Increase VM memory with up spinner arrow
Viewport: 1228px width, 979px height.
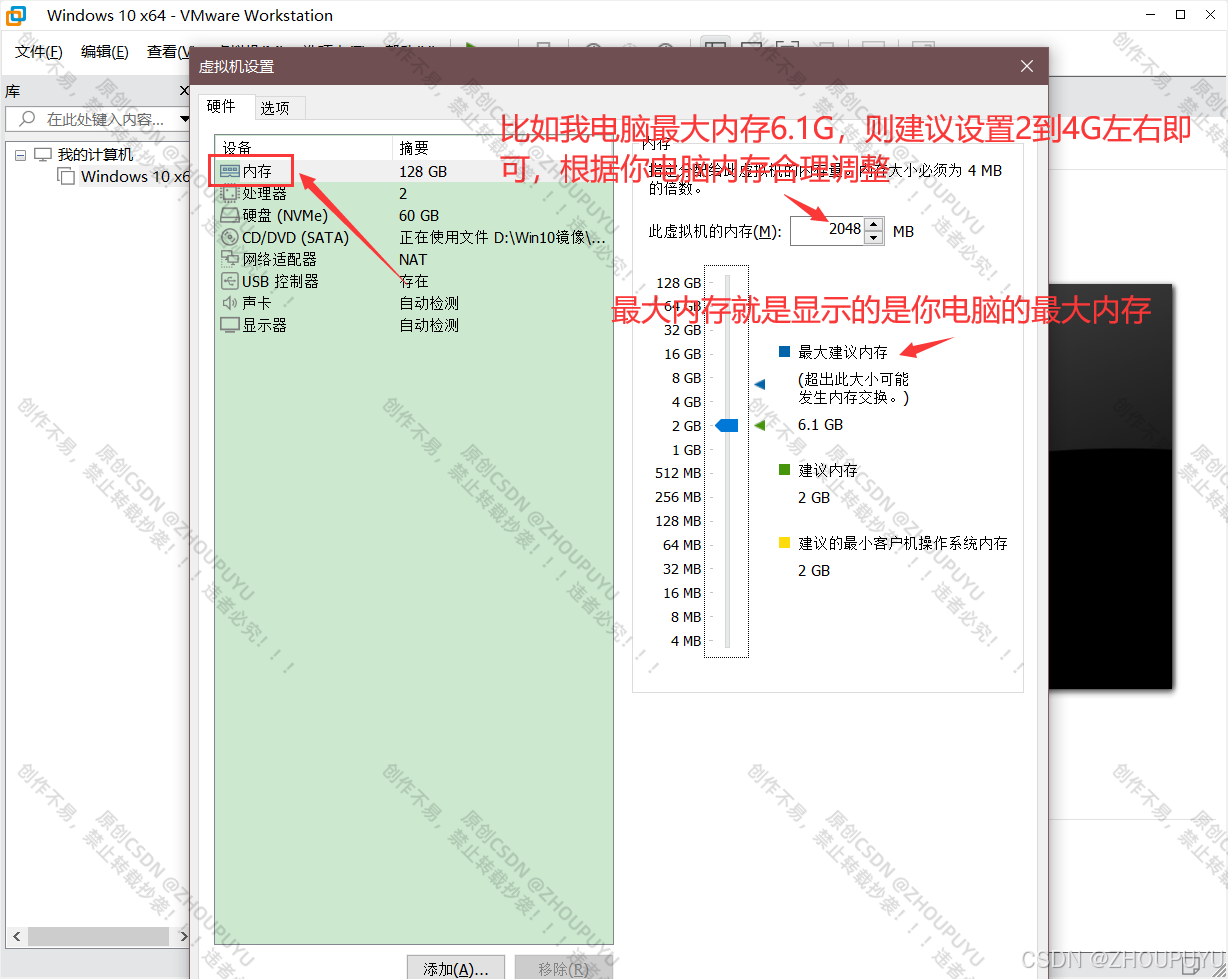[x=874, y=225]
